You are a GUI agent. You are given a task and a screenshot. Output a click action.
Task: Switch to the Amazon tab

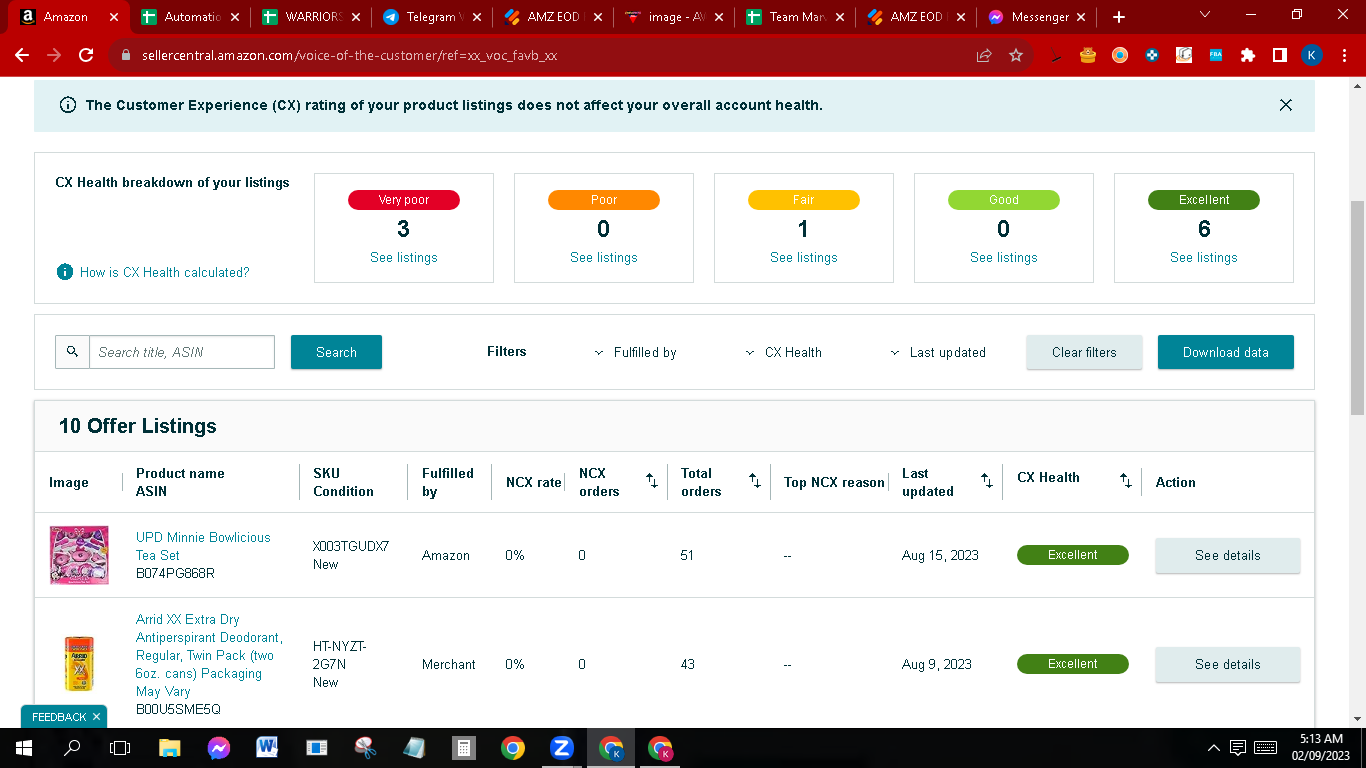[x=66, y=17]
